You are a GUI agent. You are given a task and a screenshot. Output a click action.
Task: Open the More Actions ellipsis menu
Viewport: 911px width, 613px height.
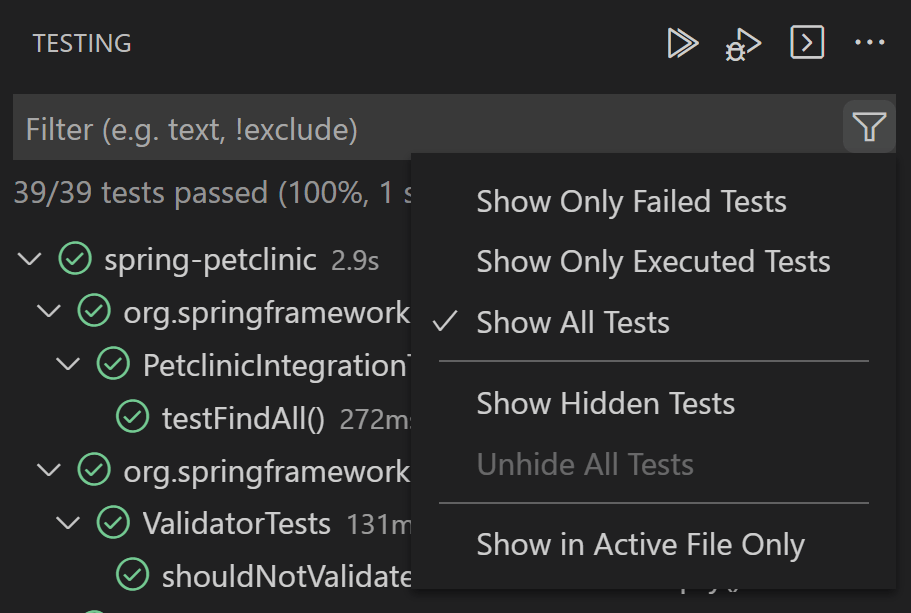869,43
